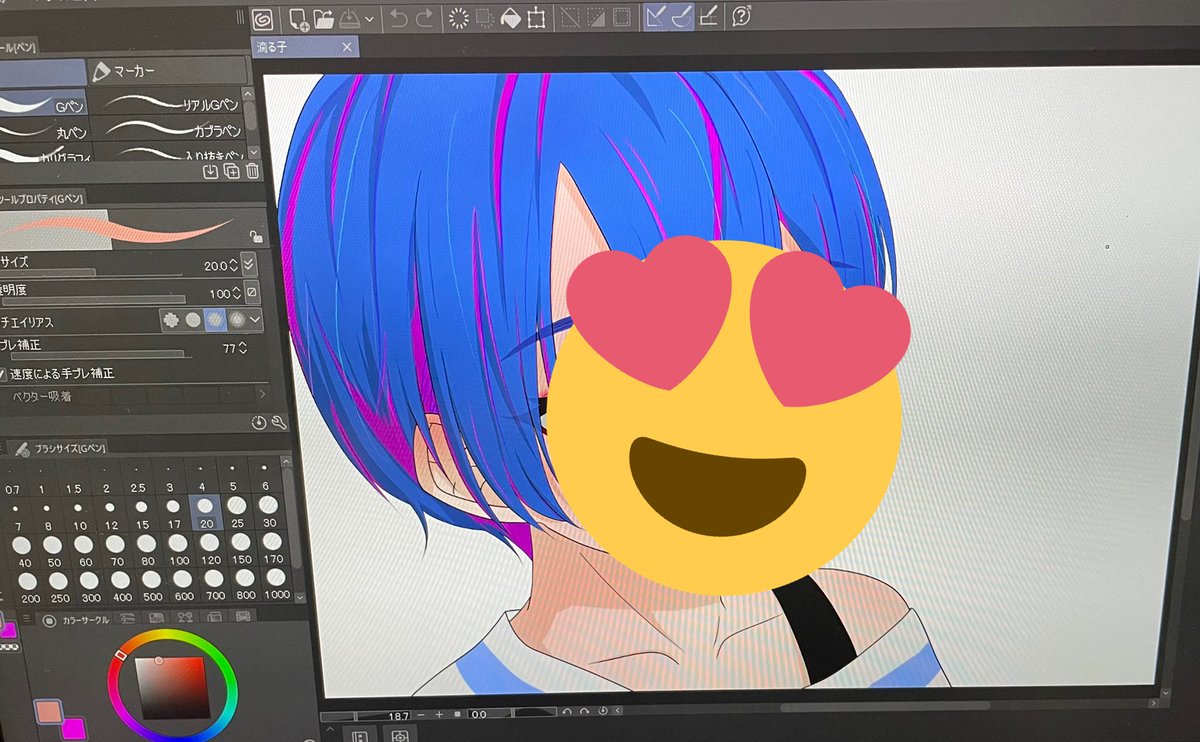
Task: Adjust the 不透明度 opacity slider
Action: point(92,298)
